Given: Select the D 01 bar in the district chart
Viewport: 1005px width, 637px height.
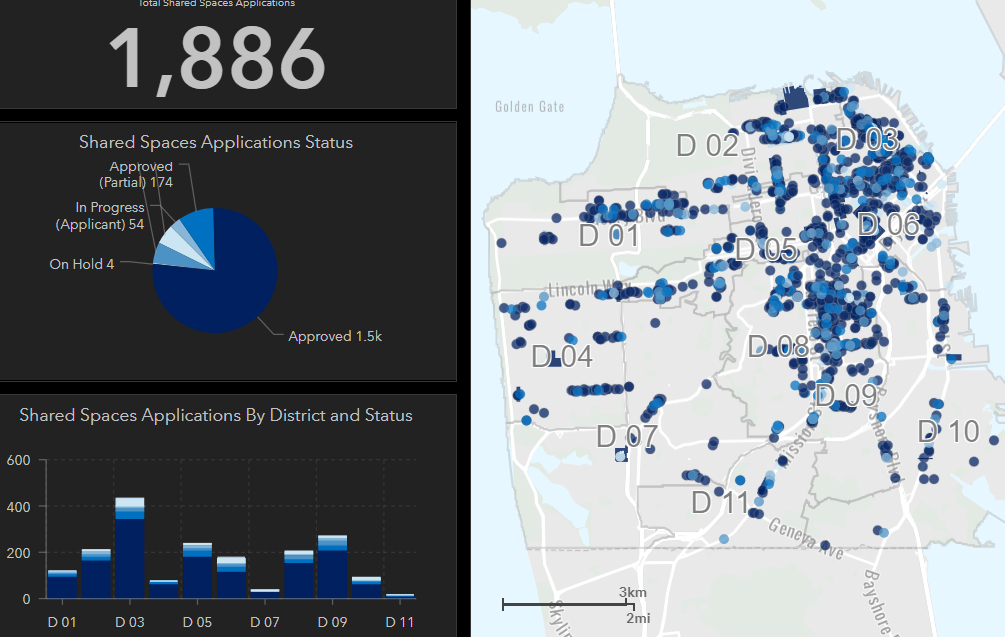Looking at the screenshot, I should (x=61, y=585).
